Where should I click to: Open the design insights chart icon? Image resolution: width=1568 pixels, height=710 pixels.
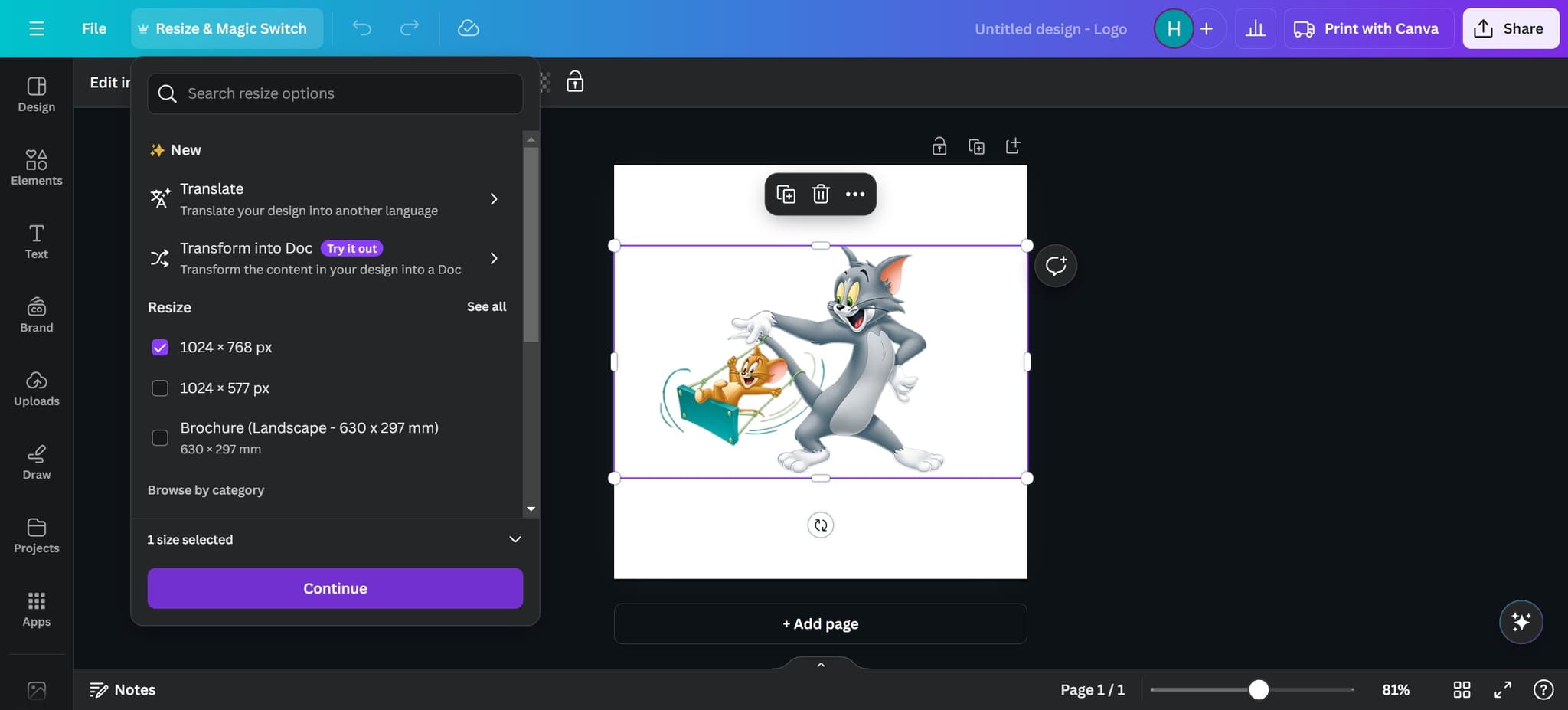pos(1255,28)
